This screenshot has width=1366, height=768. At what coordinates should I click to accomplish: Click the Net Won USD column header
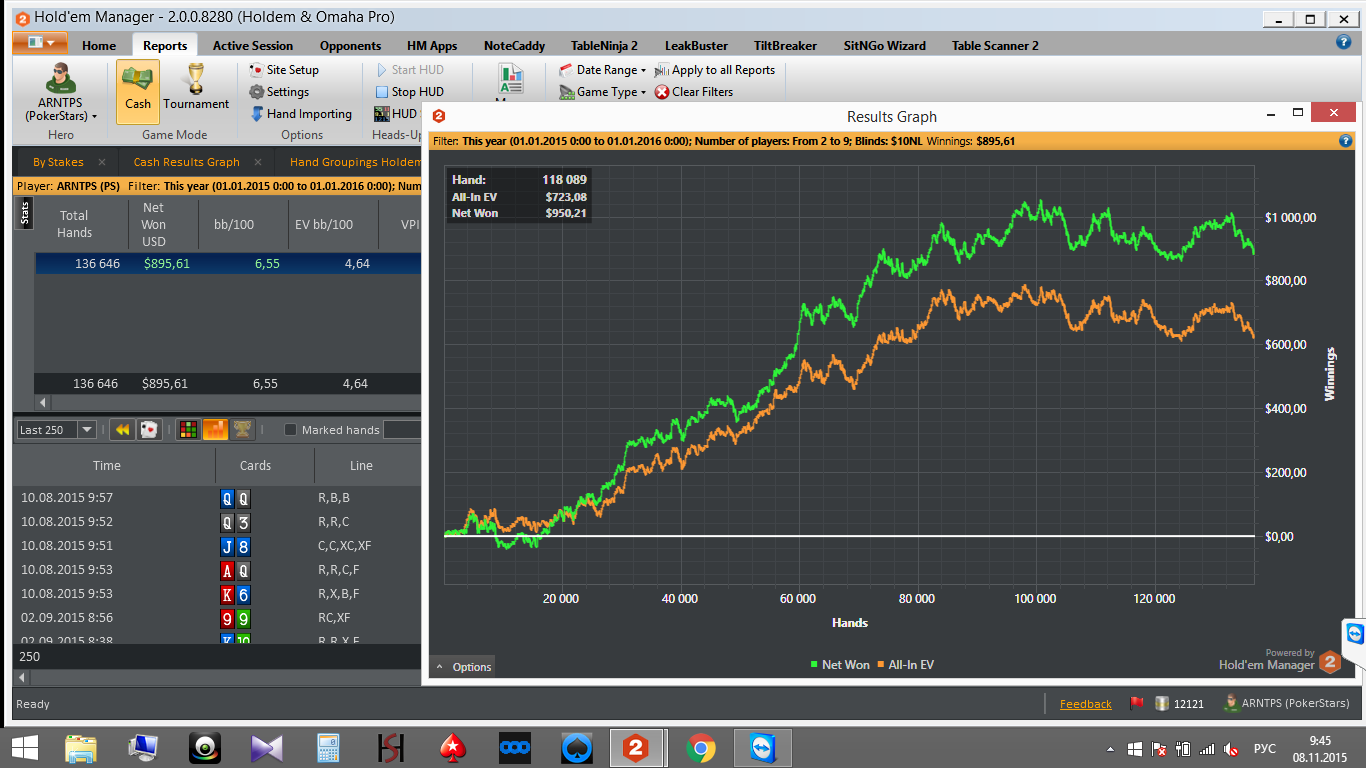point(154,224)
